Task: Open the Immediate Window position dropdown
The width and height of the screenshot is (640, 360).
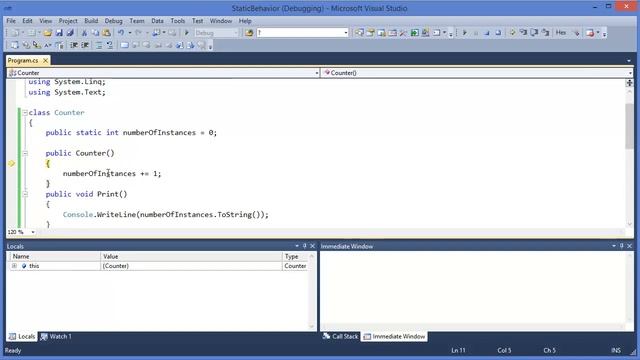Action: [x=614, y=246]
